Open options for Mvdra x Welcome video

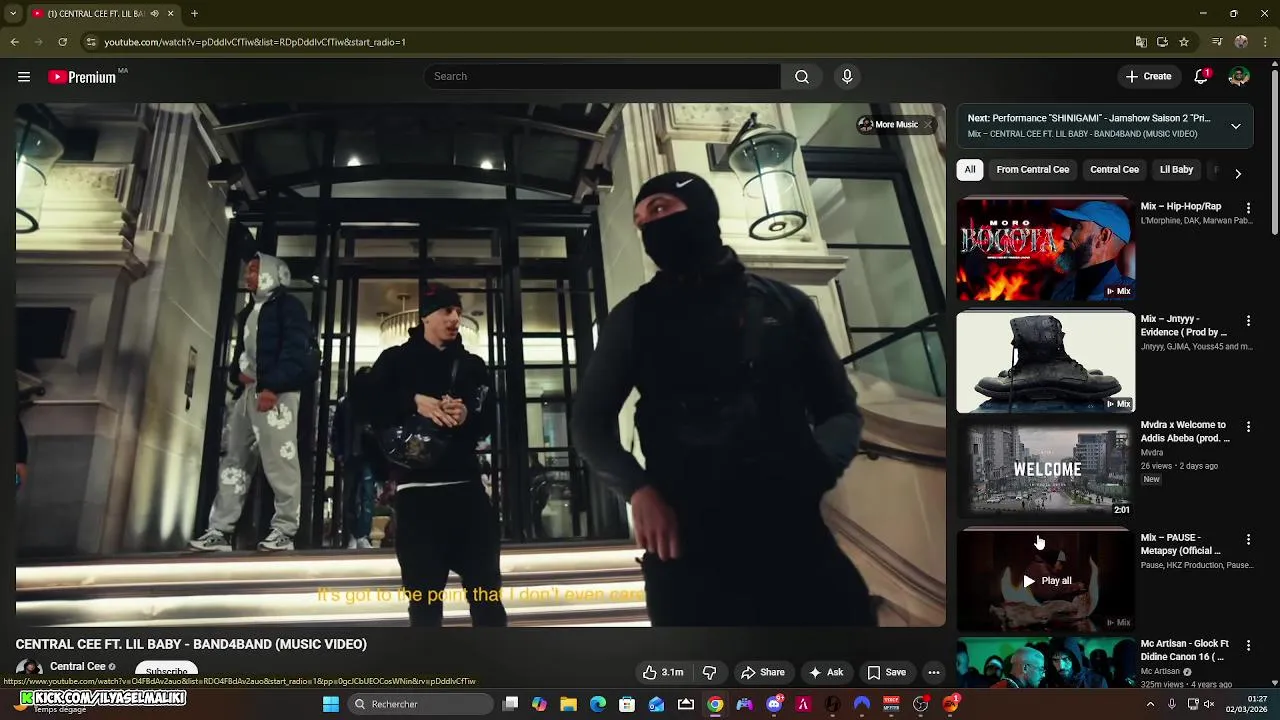pos(1248,427)
